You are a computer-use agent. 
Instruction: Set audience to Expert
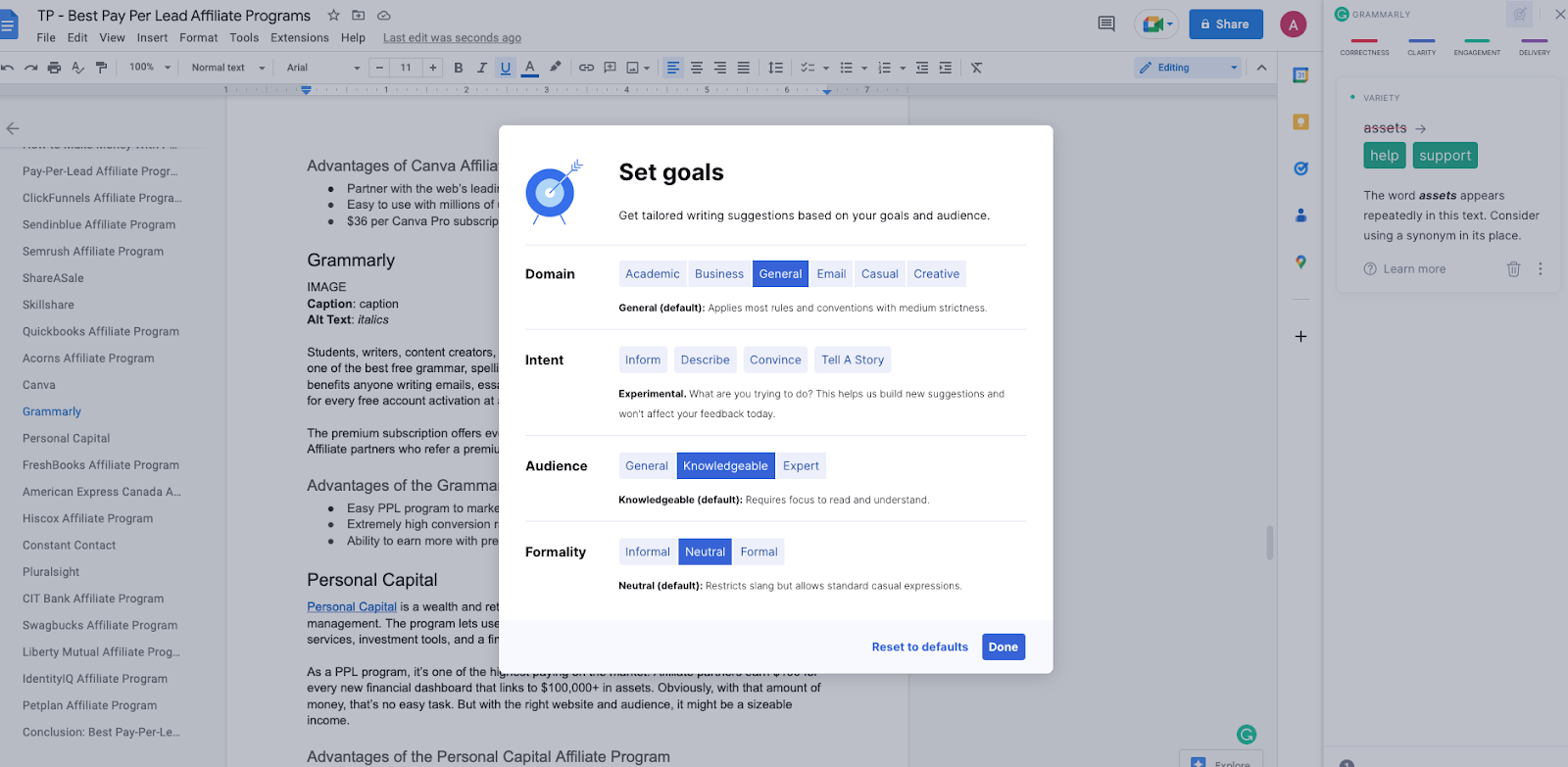pos(801,466)
